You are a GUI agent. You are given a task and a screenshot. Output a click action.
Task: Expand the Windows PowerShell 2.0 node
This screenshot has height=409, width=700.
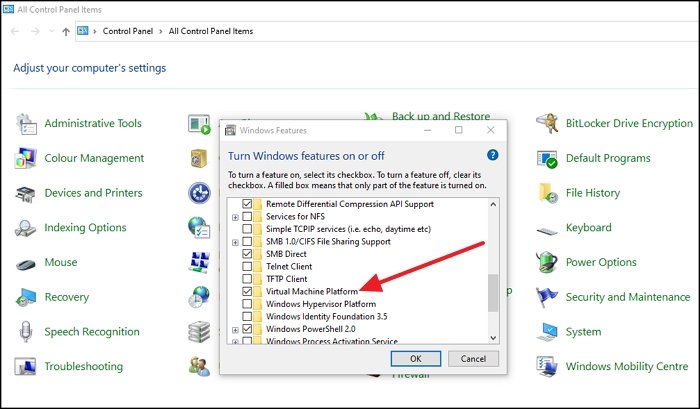coord(235,330)
